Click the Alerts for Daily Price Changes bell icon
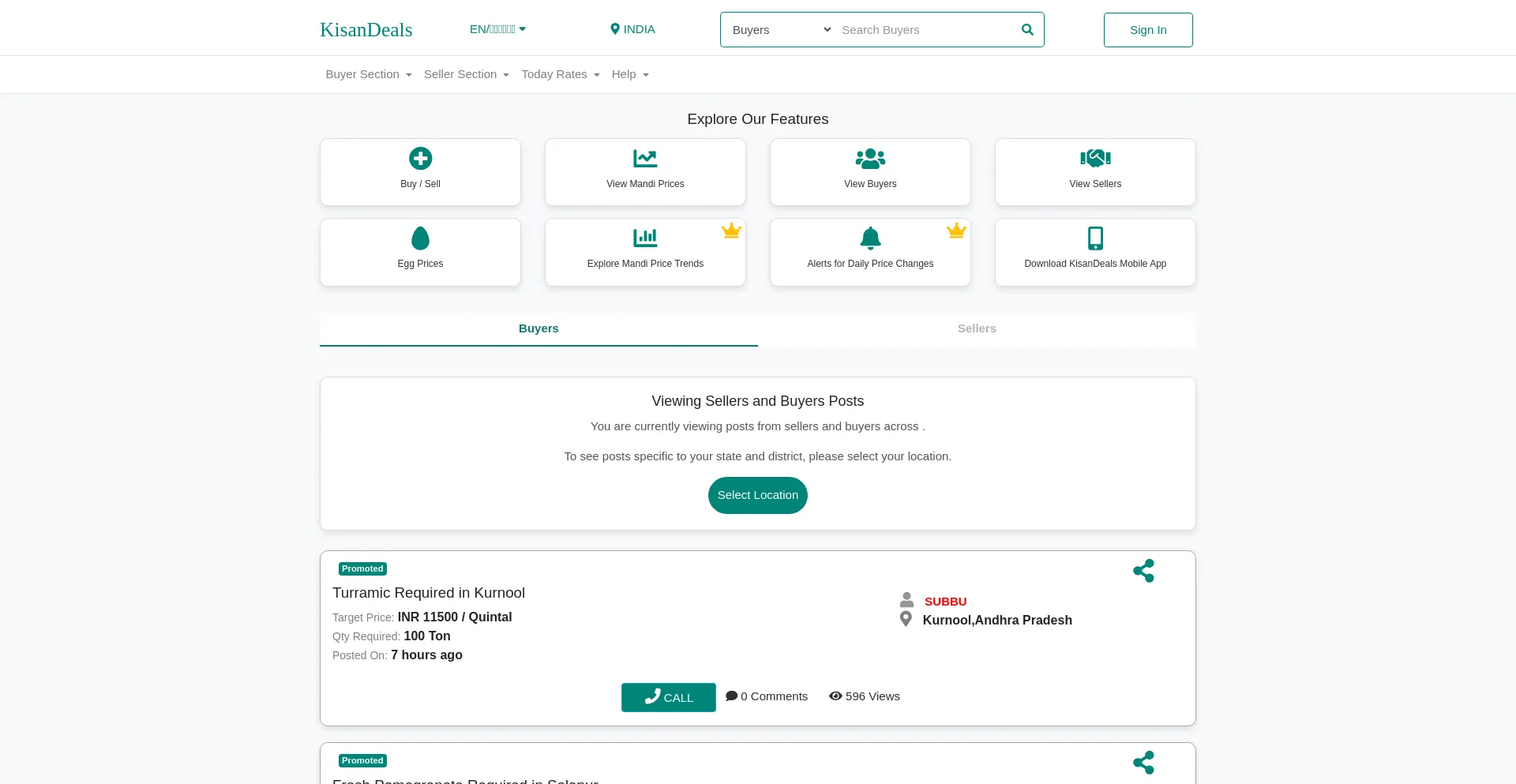The height and width of the screenshot is (784, 1516). coord(870,238)
